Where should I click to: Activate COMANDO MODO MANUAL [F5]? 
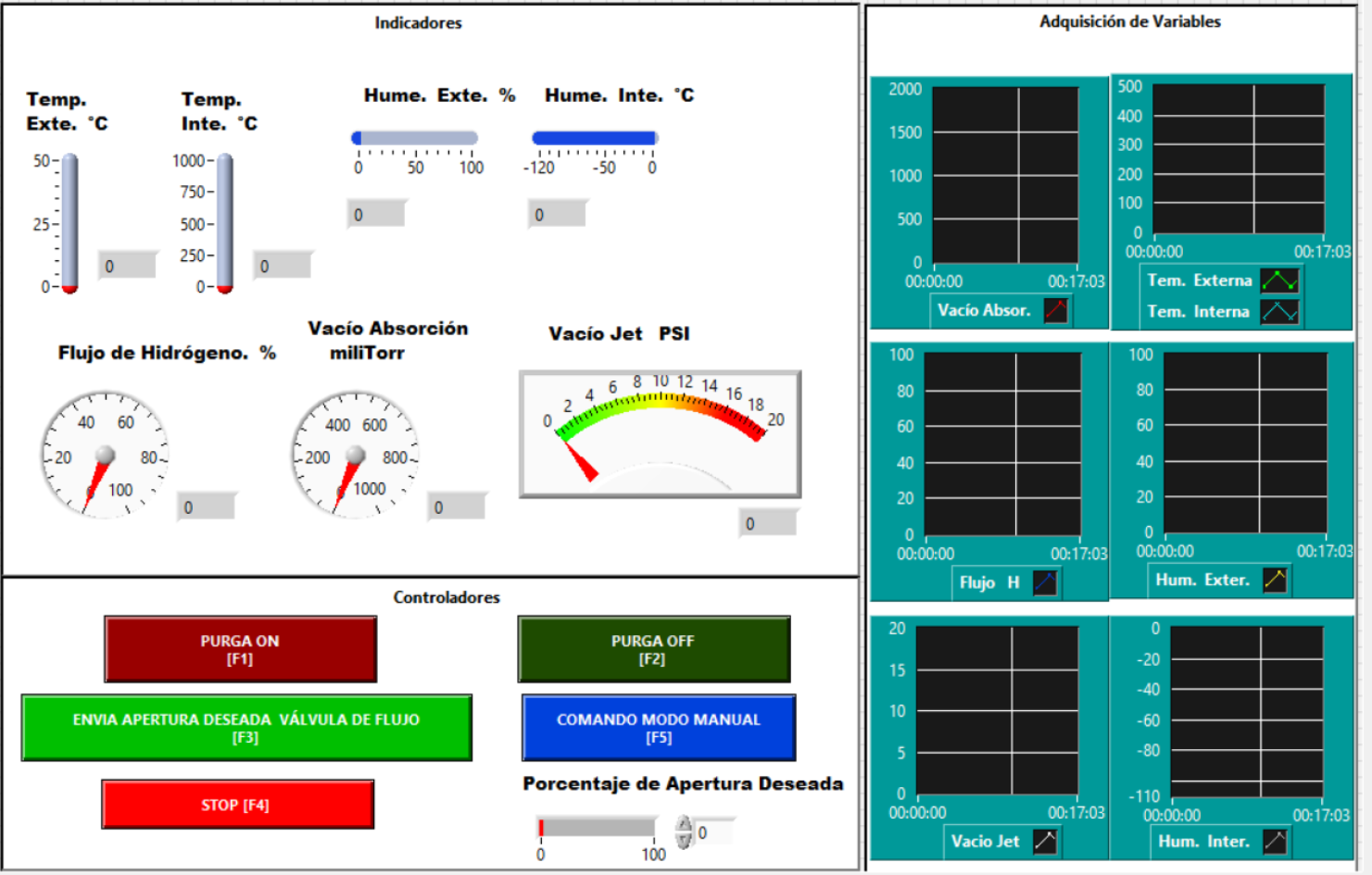(658, 728)
